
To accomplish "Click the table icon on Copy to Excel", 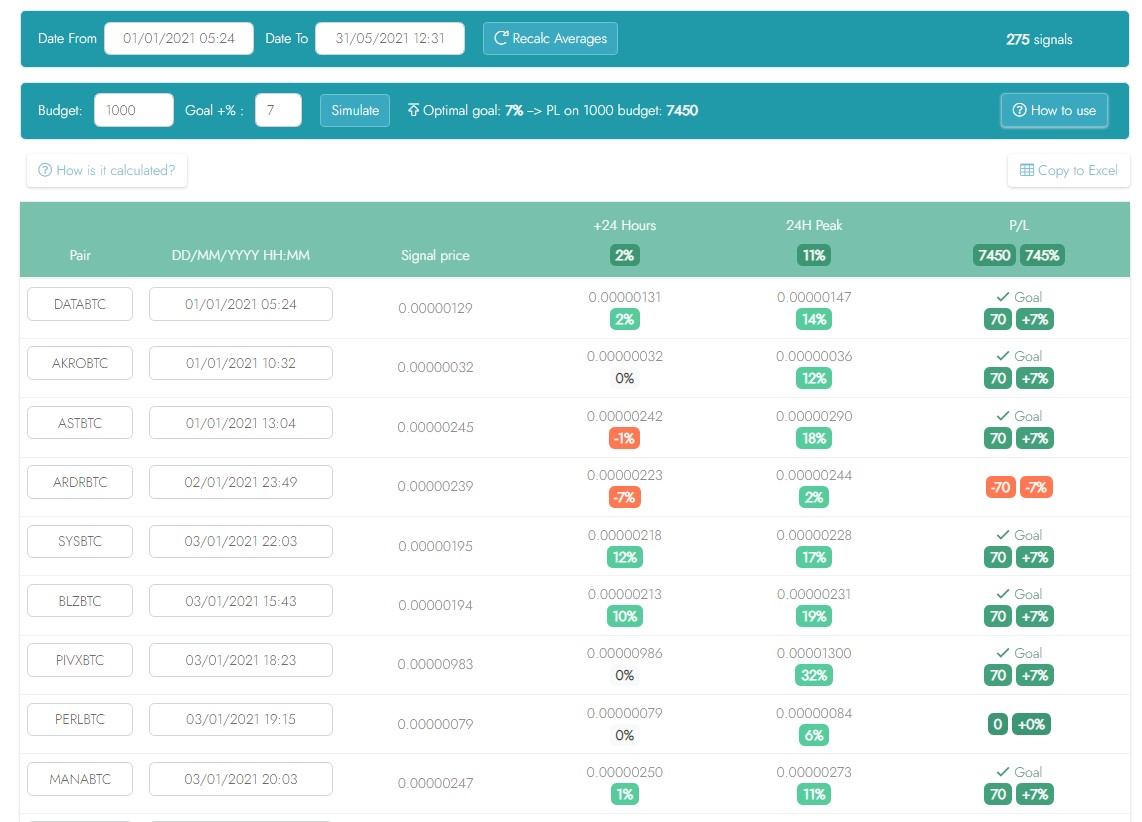I will tap(1027, 170).
